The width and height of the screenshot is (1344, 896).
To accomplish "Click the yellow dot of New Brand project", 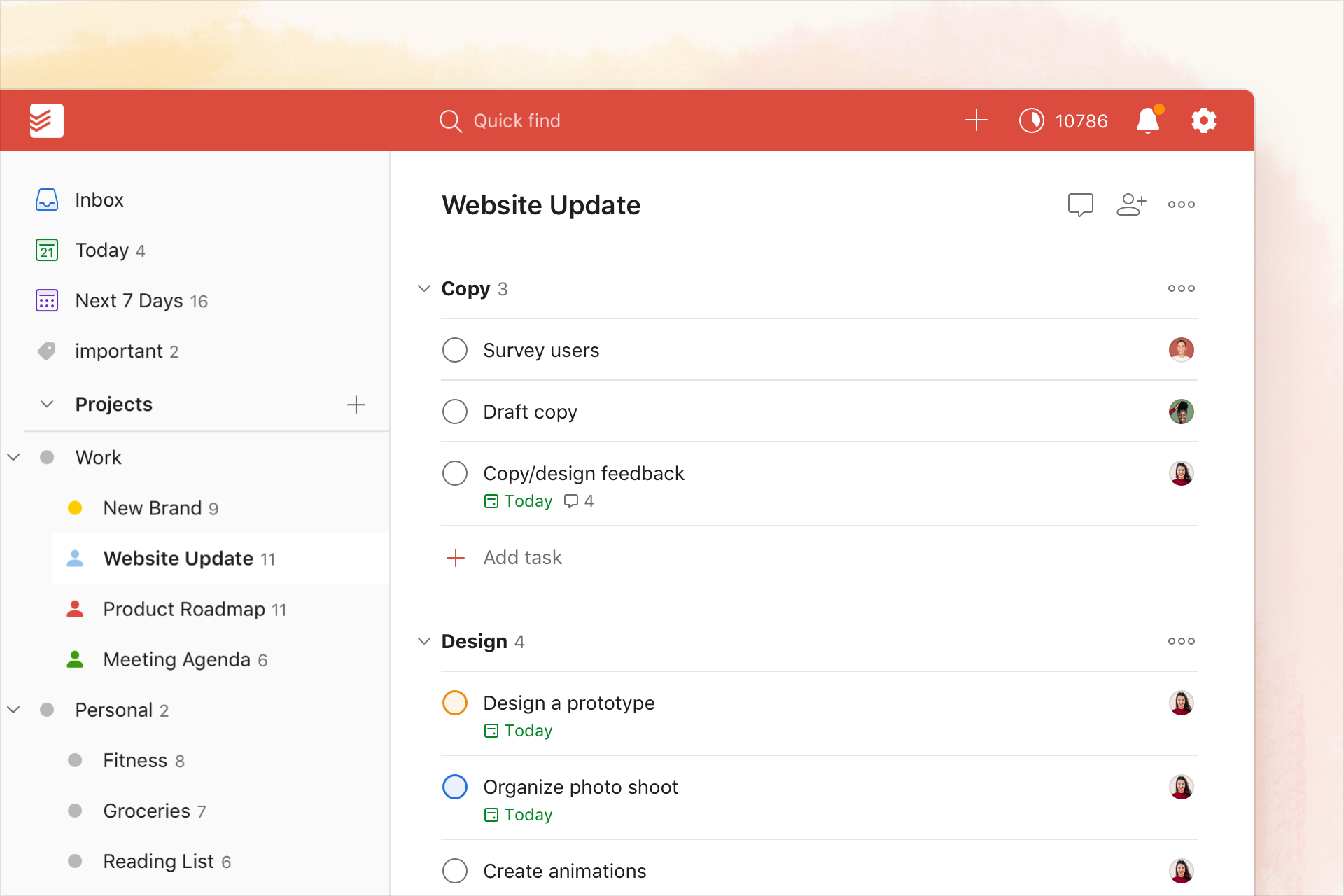I will click(x=76, y=508).
